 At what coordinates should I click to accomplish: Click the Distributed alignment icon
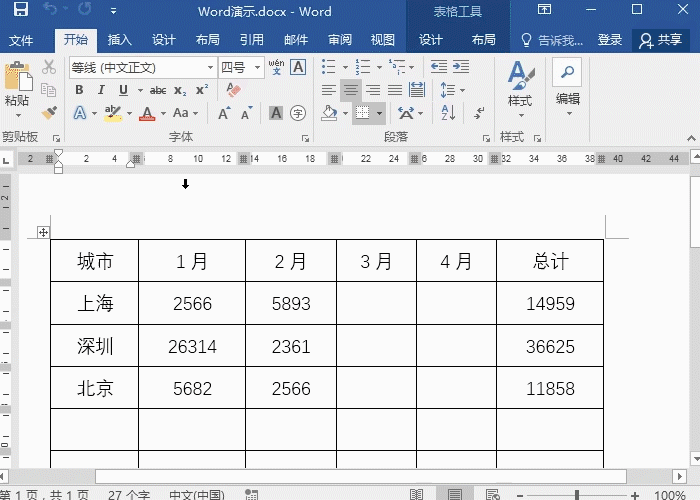417,90
